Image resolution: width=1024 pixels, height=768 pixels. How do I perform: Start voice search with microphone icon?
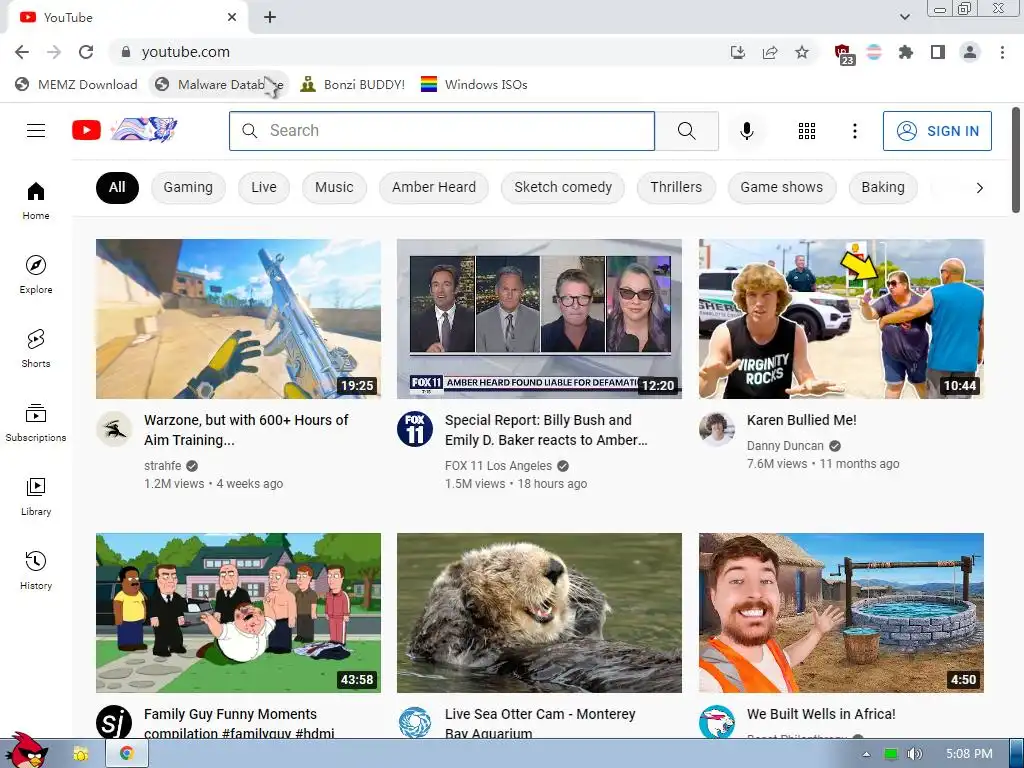pos(746,131)
